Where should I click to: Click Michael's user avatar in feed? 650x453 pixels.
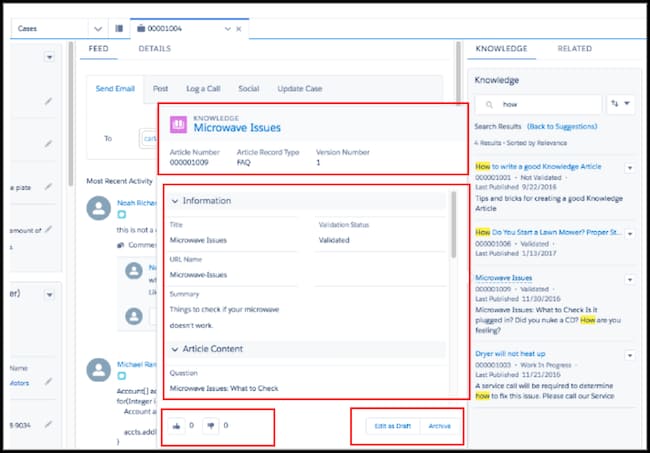[98, 369]
